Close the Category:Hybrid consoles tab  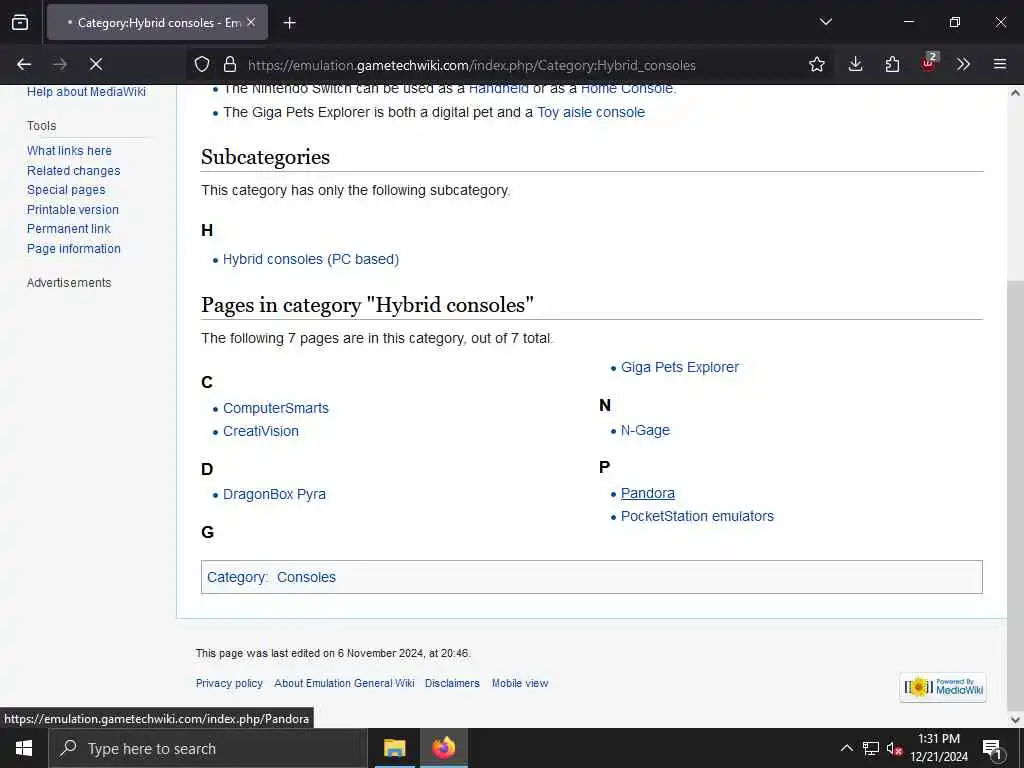point(251,22)
